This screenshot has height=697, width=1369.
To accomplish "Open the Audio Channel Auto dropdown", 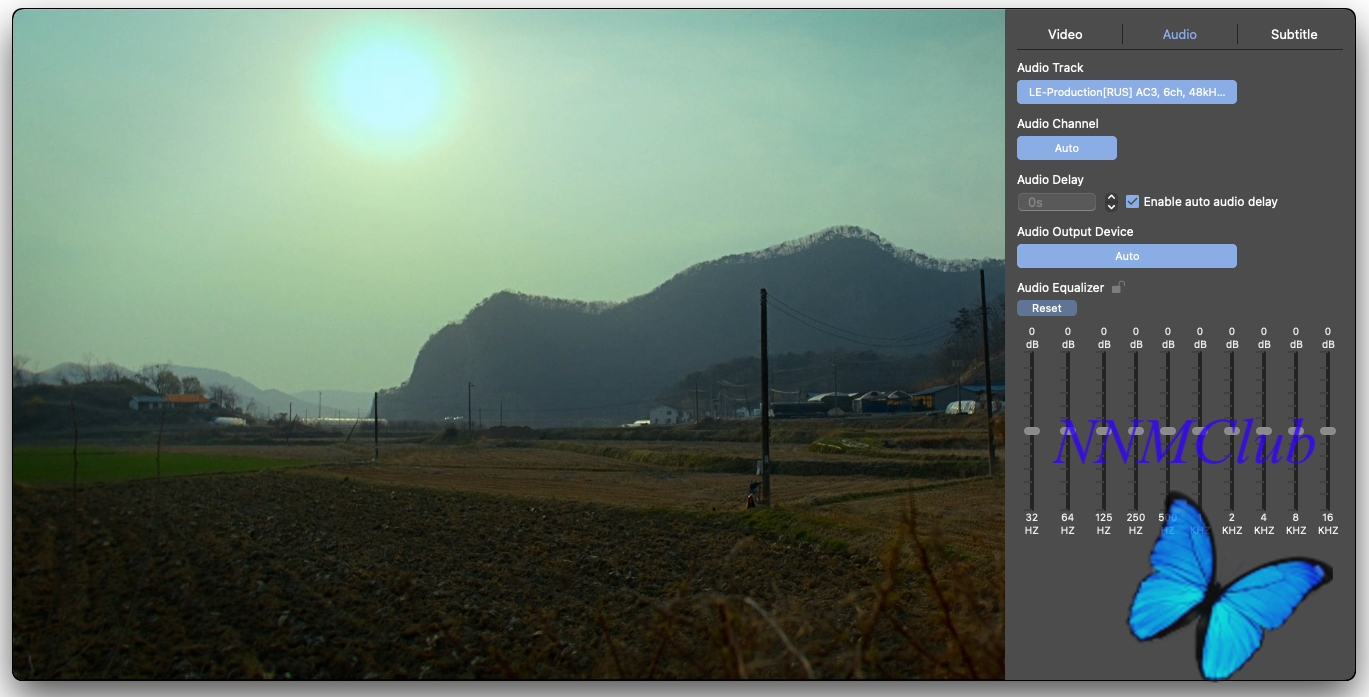I will coord(1067,148).
